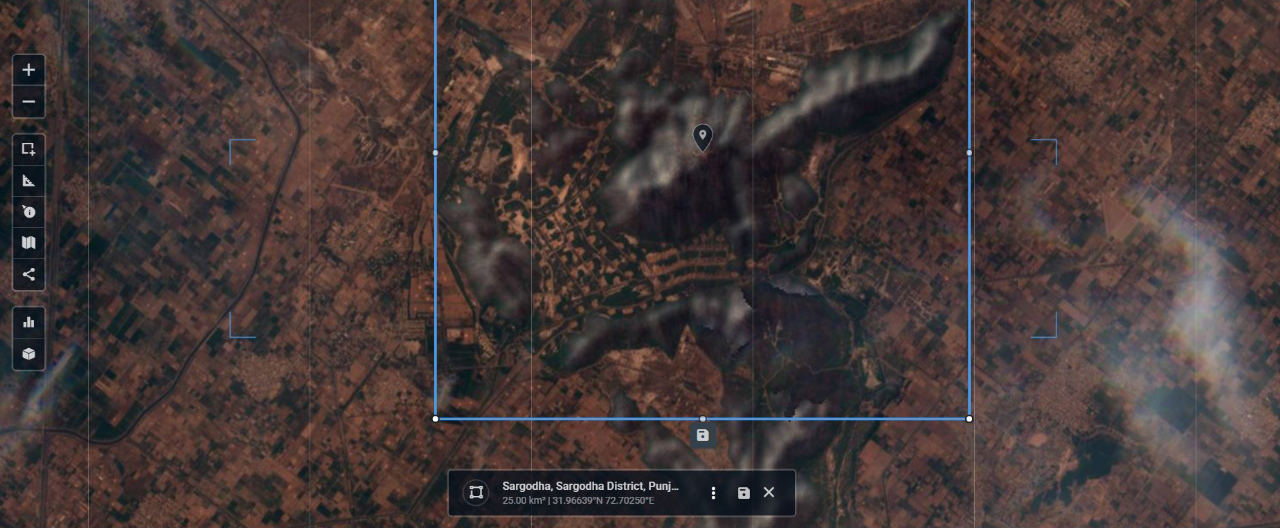Screen dimensions: 1280x528
Task: Click the left-edge midpoint handle of the selection
Action: 435,153
